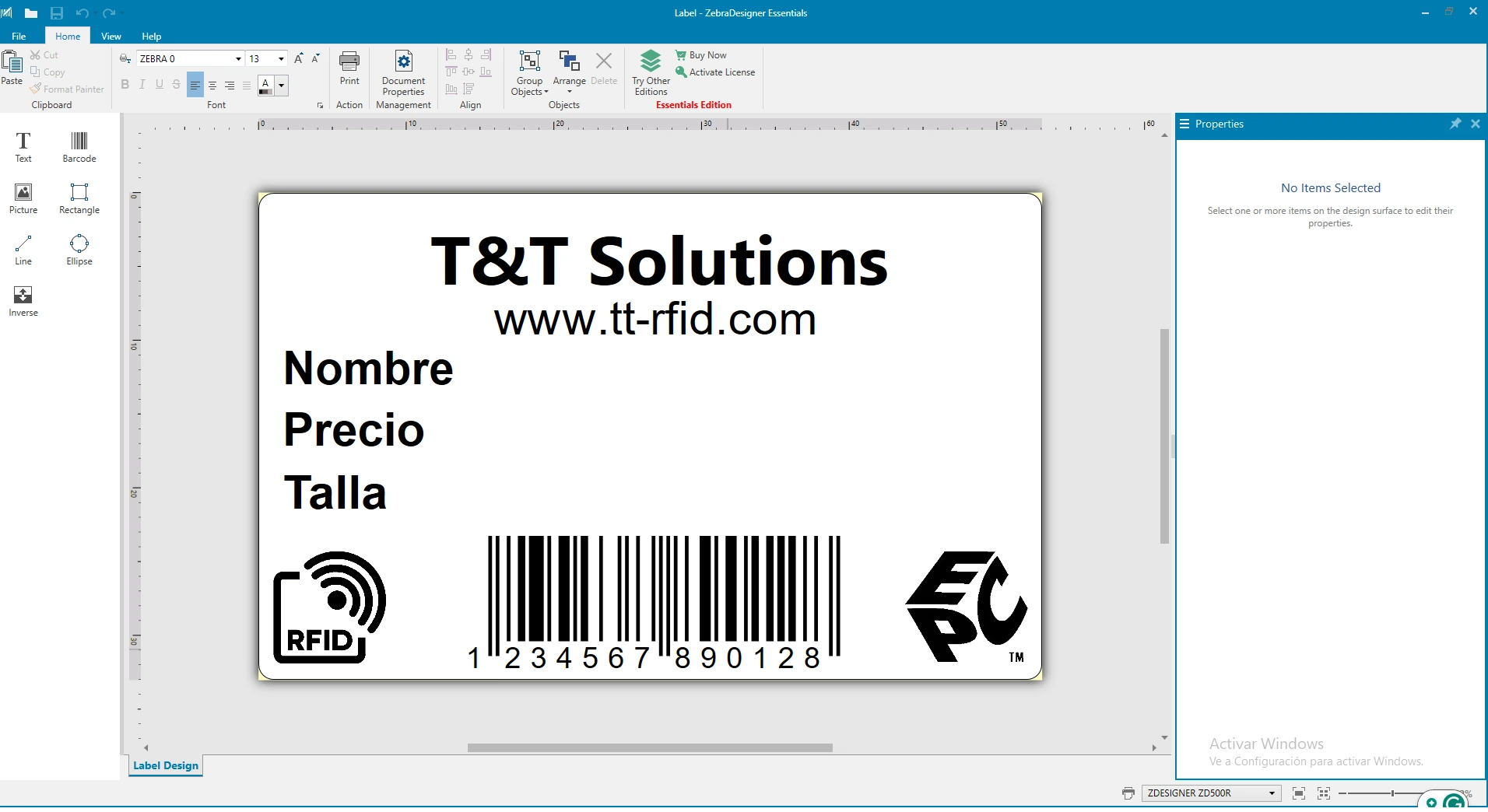This screenshot has width=1488, height=812.
Task: Select the Barcode tool
Action: pos(79,147)
